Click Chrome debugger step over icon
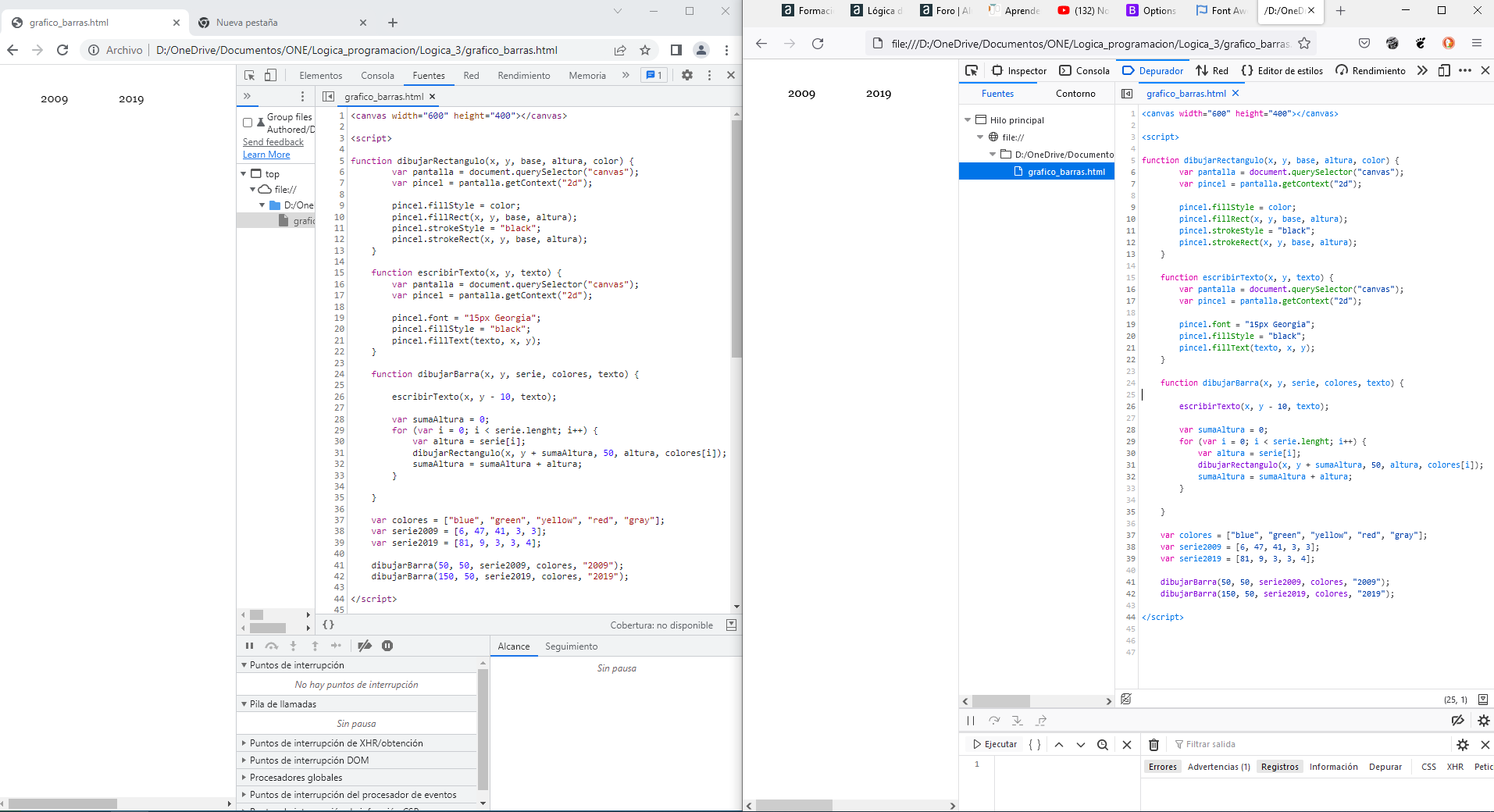 click(271, 646)
